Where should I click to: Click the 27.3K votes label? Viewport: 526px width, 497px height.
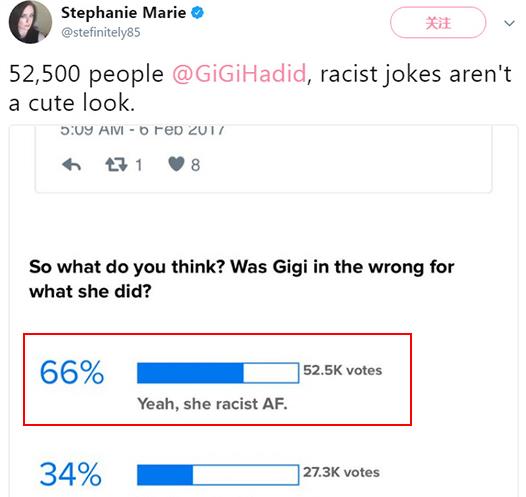341,472
